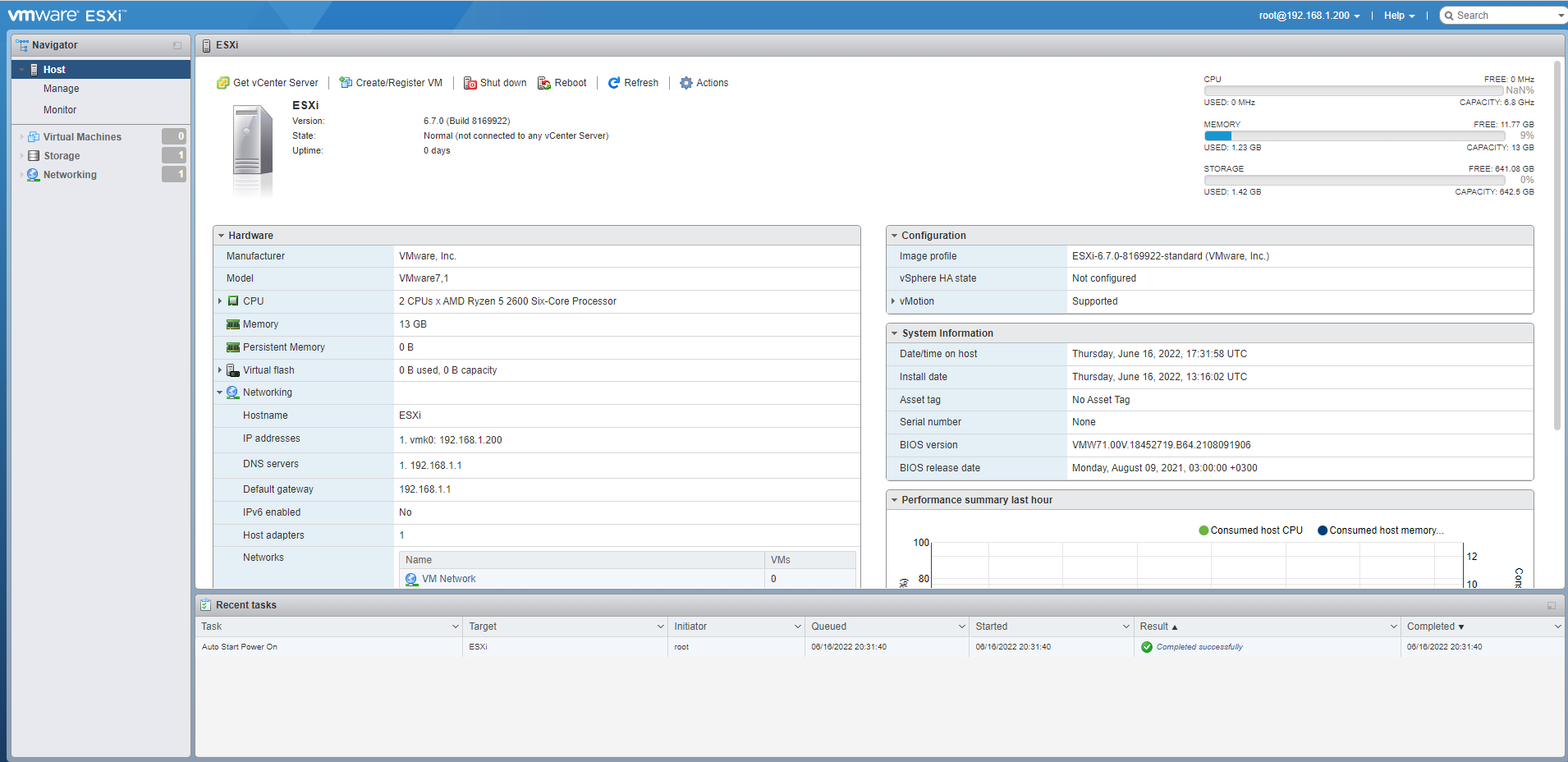This screenshot has width=1568, height=762.
Task: Click the CPU usage bar
Action: 1354,90
